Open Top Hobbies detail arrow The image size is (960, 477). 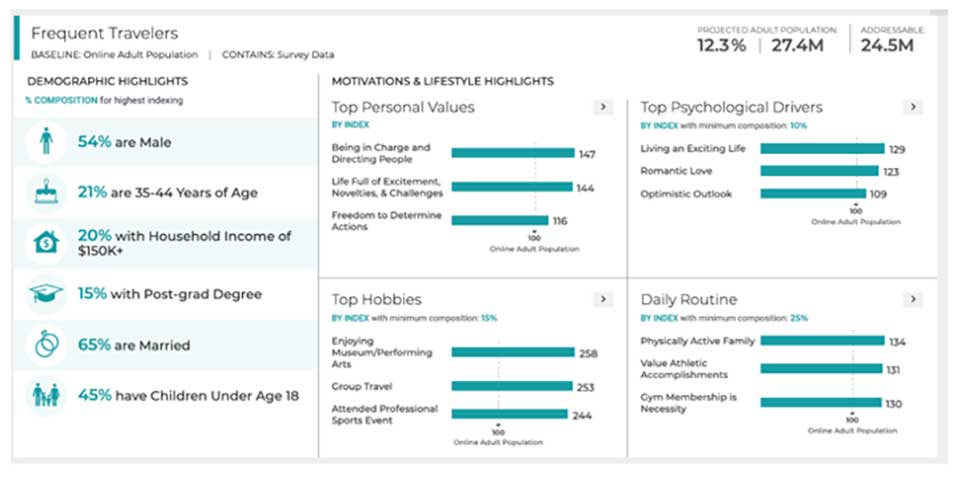pyautogui.click(x=603, y=299)
